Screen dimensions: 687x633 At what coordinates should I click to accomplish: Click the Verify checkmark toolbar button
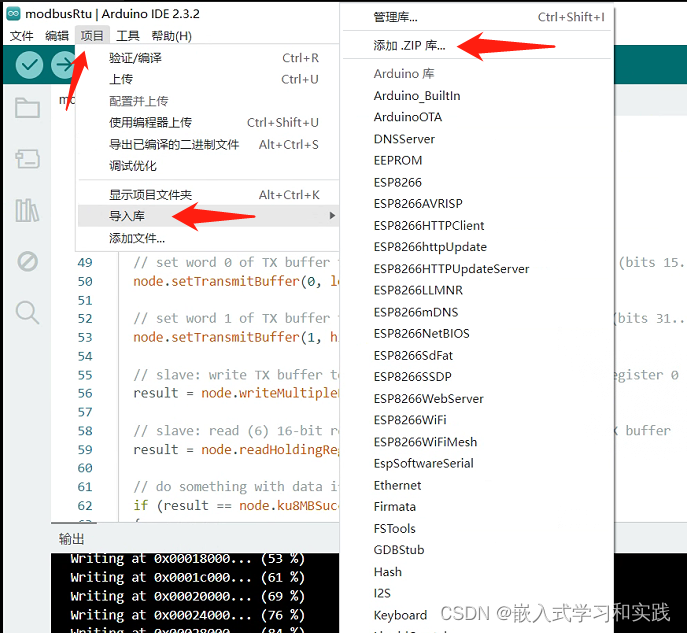tap(29, 65)
